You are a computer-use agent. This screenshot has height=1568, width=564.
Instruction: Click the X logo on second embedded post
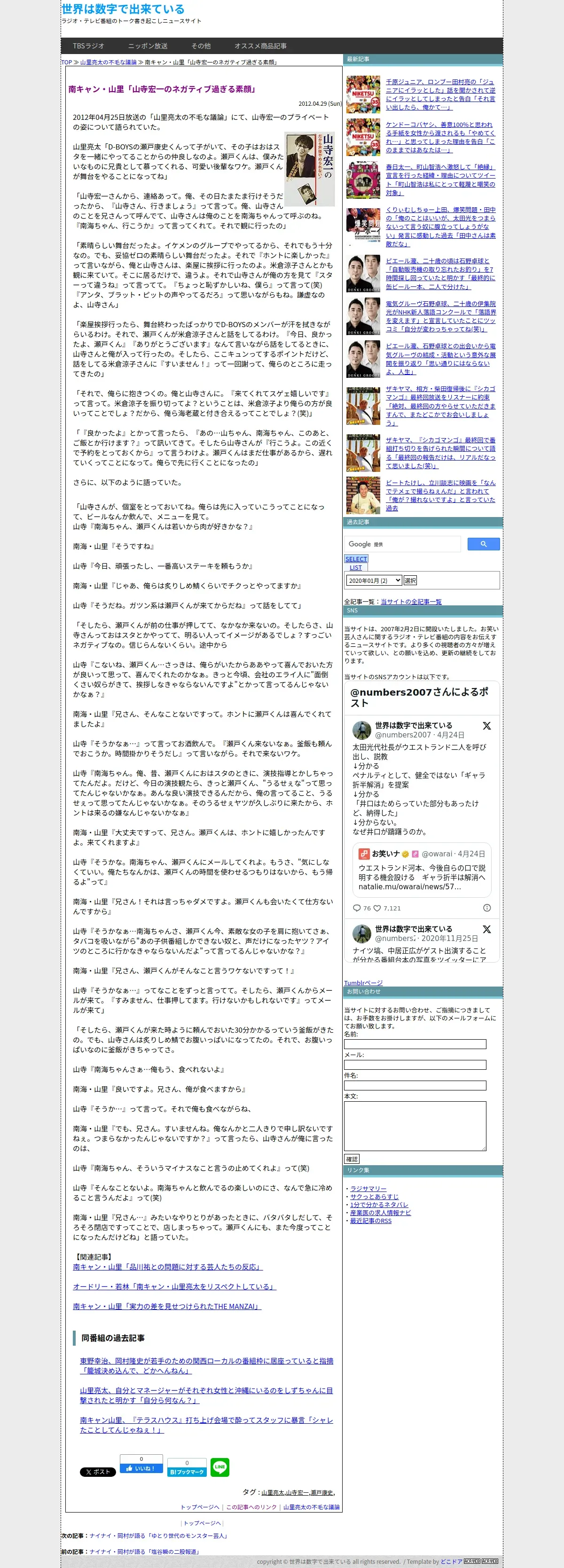[487, 929]
